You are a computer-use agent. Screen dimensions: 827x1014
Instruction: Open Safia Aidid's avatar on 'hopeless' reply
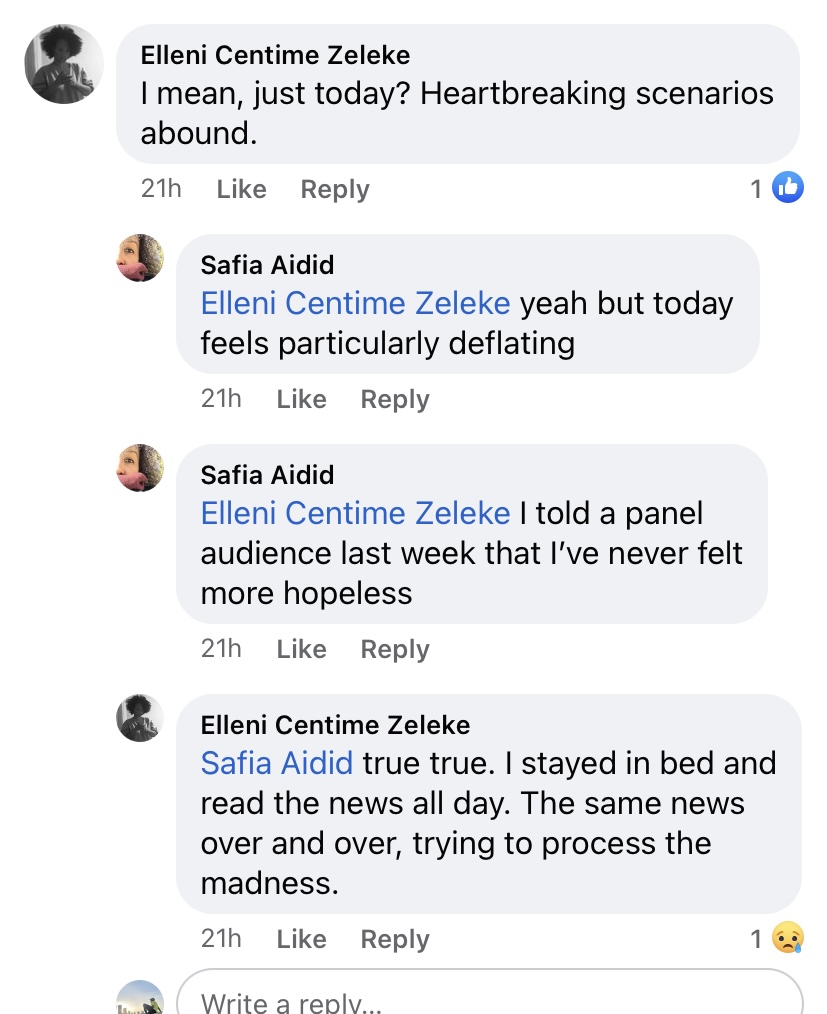[140, 468]
